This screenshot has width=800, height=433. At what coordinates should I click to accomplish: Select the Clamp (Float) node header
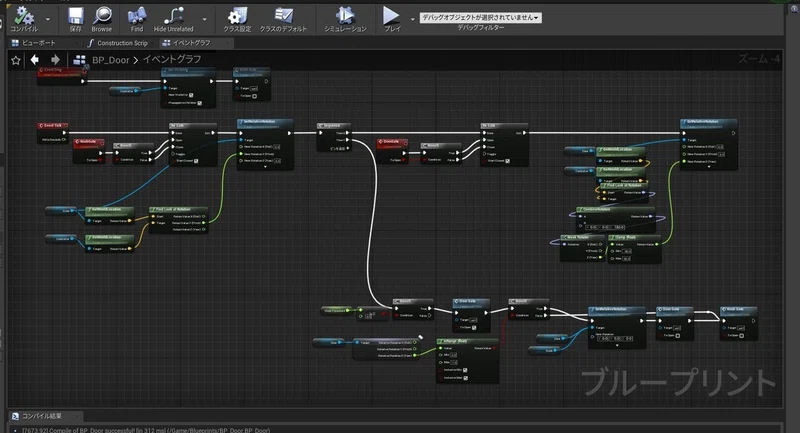[x=635, y=237]
